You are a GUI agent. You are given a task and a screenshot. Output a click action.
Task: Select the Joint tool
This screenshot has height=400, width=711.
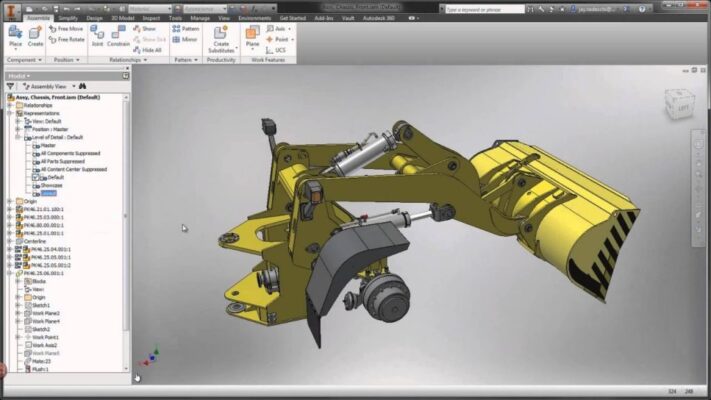click(97, 36)
